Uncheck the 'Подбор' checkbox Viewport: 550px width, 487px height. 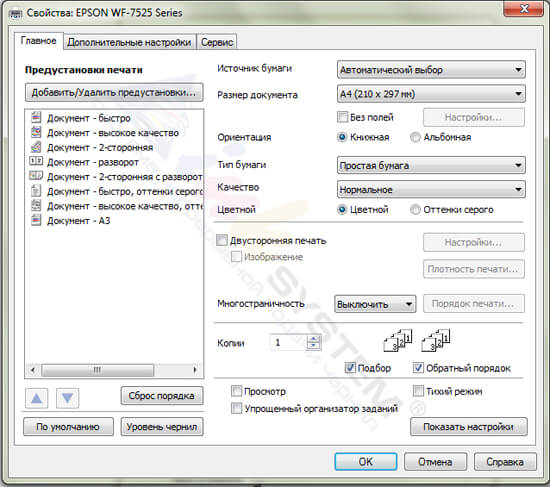[350, 368]
